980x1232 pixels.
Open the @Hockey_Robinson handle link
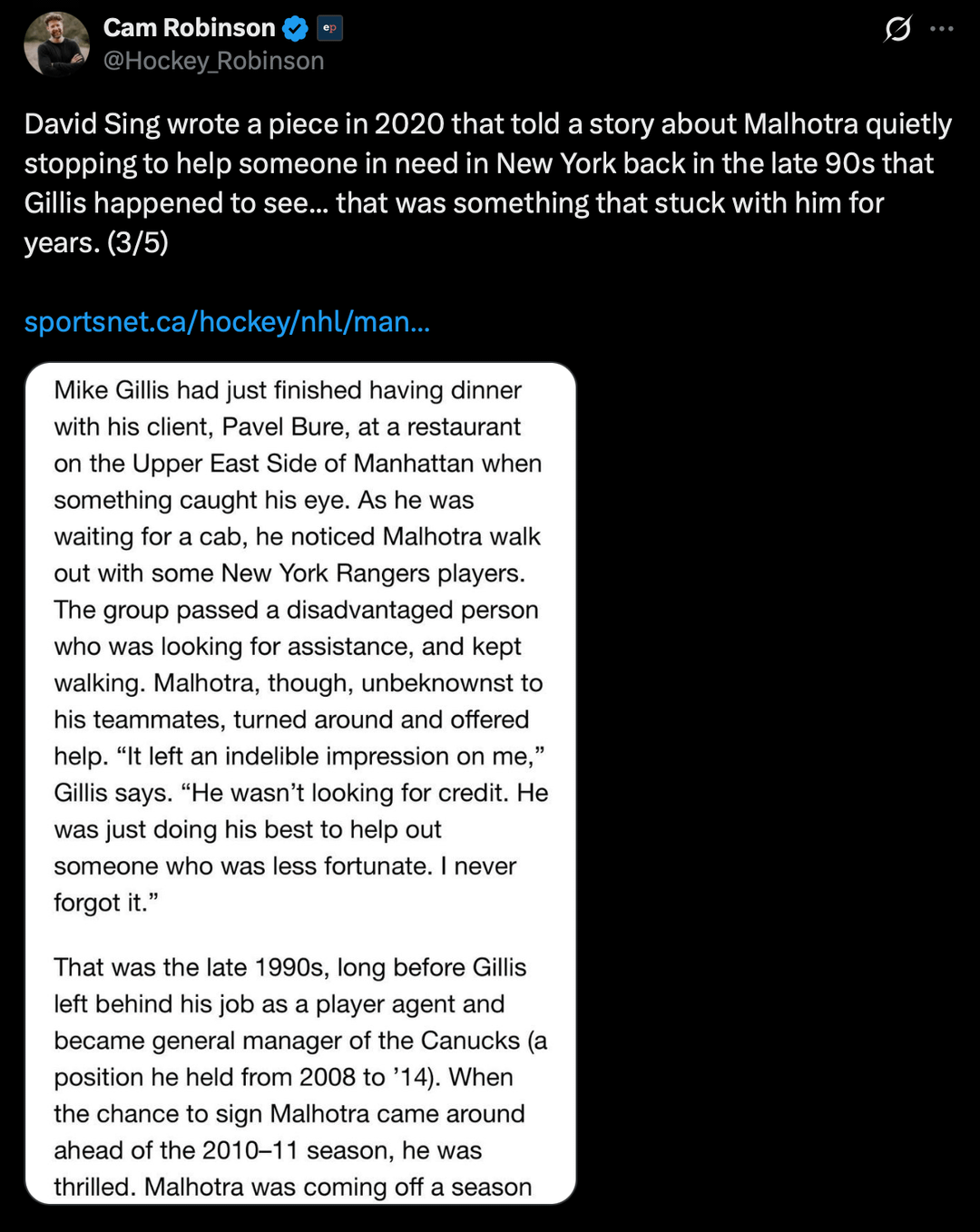(x=213, y=61)
